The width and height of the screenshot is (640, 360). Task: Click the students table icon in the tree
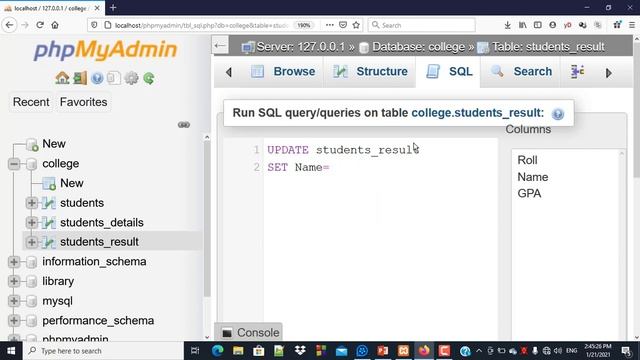[49, 203]
